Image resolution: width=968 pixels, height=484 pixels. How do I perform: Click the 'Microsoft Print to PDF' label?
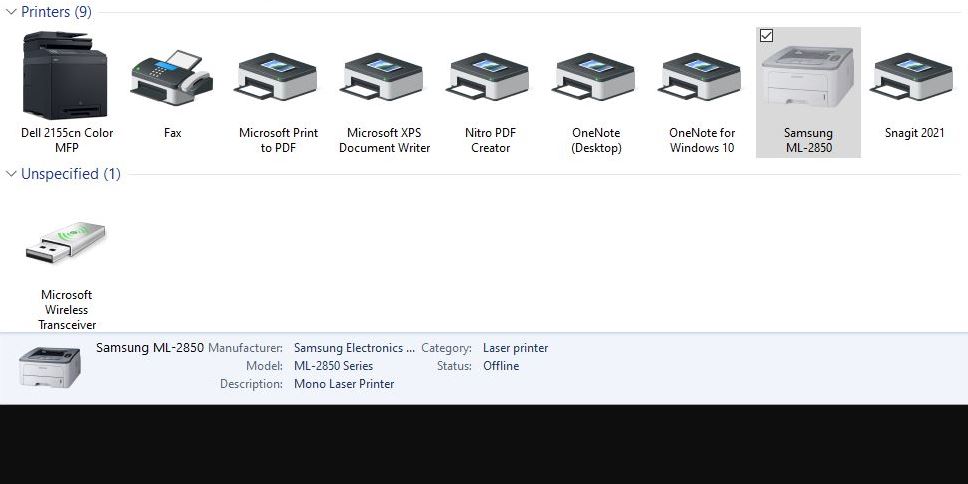(278, 140)
